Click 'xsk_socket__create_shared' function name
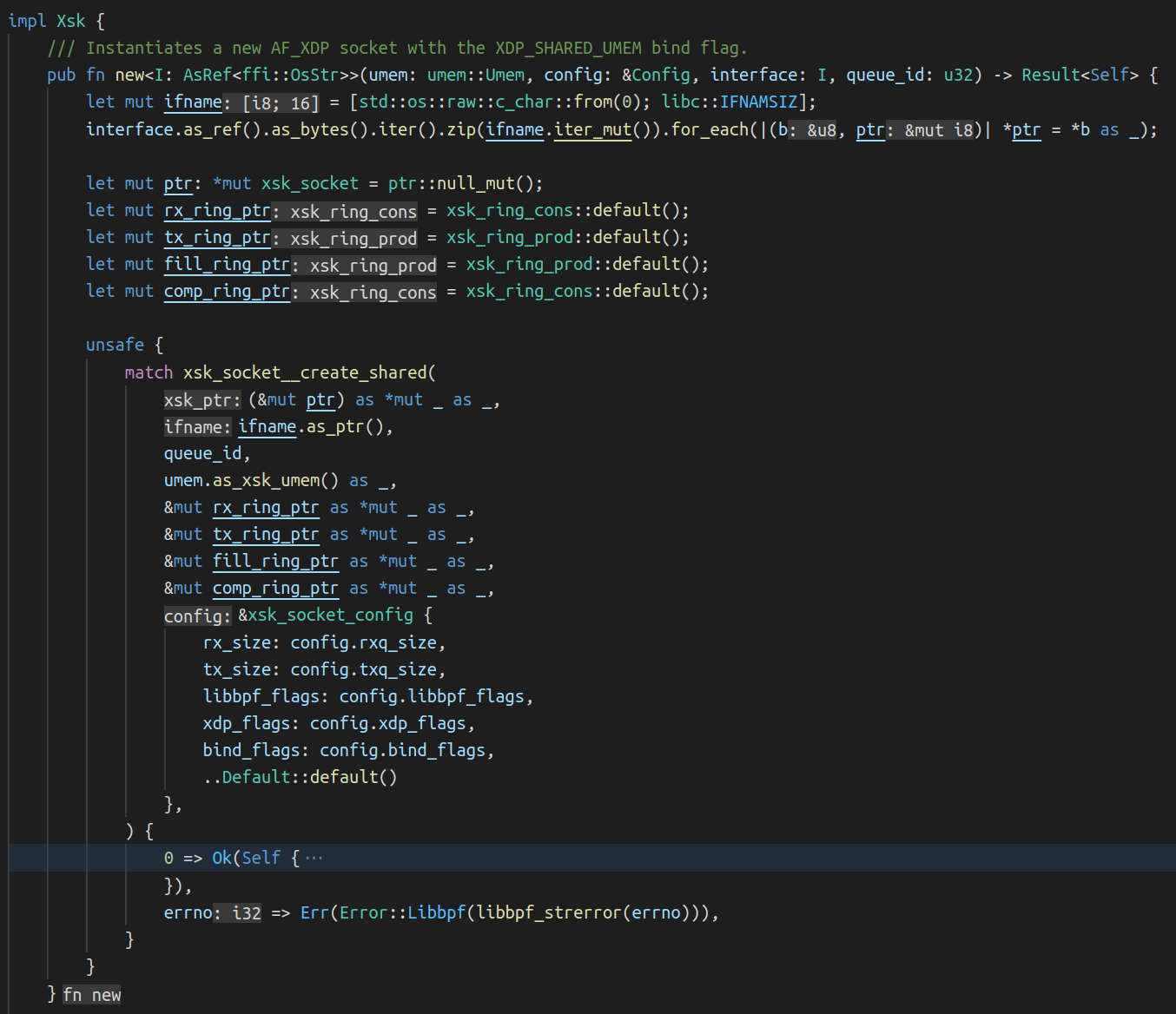Image resolution: width=1176 pixels, height=1014 pixels. click(305, 372)
